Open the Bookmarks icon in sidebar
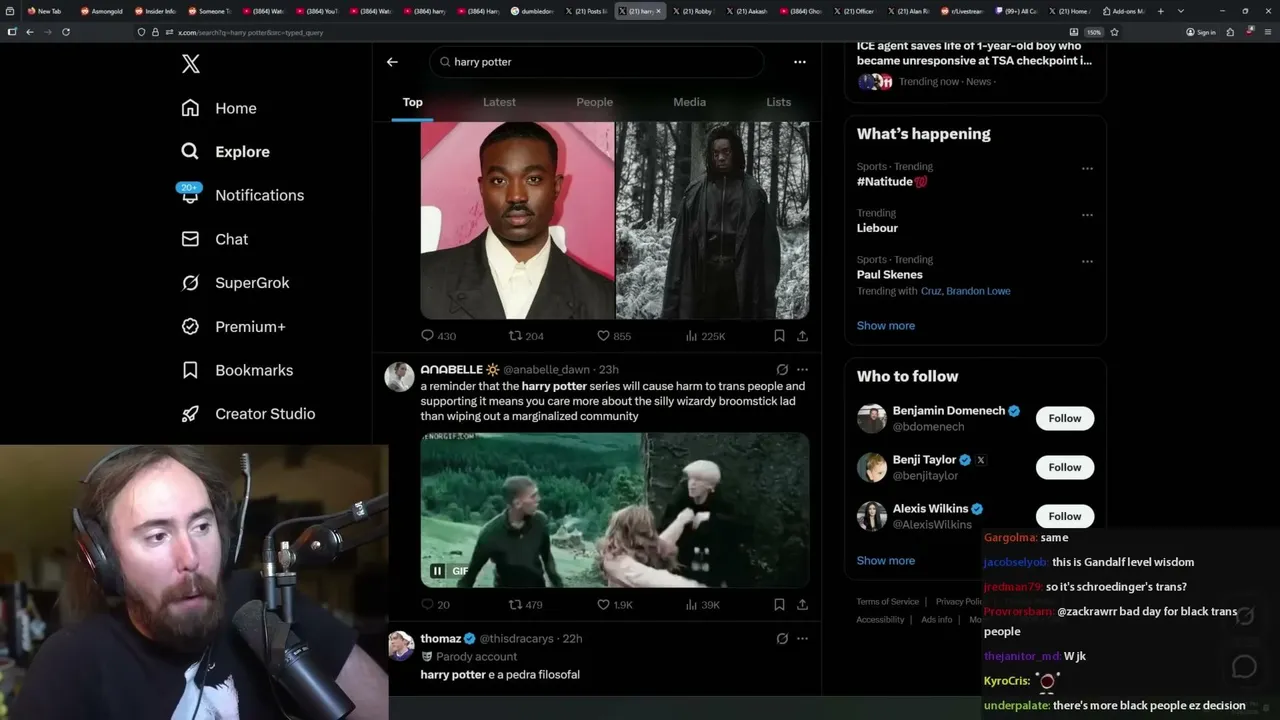 click(x=190, y=370)
